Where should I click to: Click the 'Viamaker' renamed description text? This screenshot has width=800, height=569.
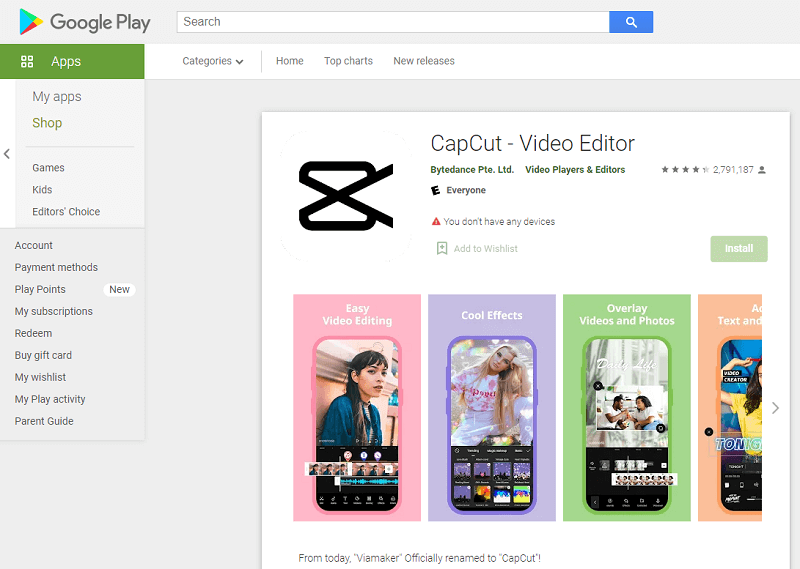(x=419, y=558)
